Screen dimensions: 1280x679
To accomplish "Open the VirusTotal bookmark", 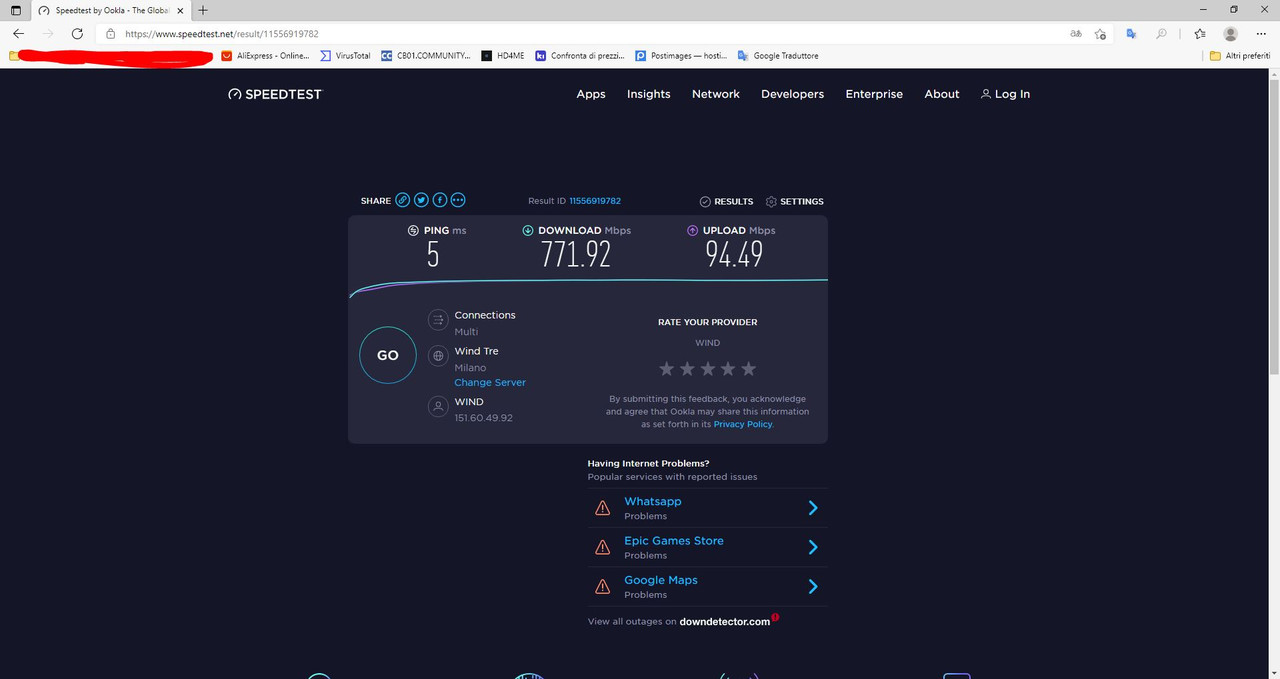I will click(345, 56).
